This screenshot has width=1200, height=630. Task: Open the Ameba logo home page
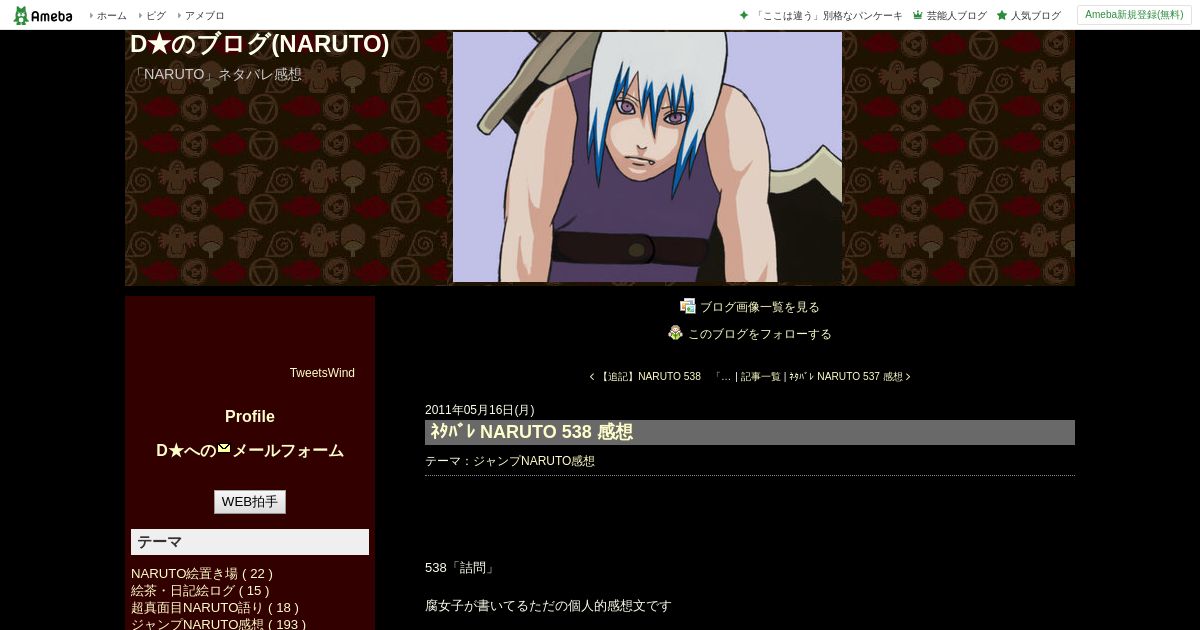tap(43, 15)
